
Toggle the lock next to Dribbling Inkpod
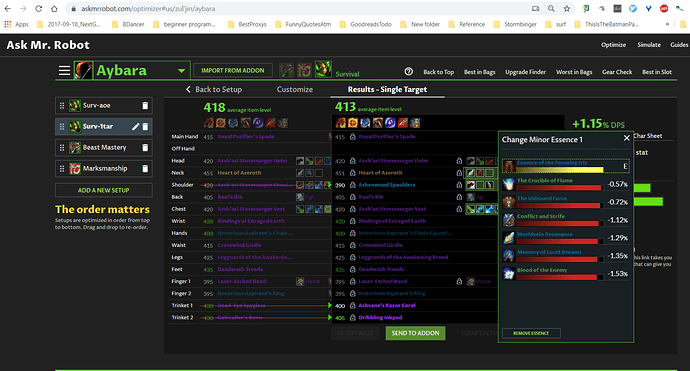point(352,317)
